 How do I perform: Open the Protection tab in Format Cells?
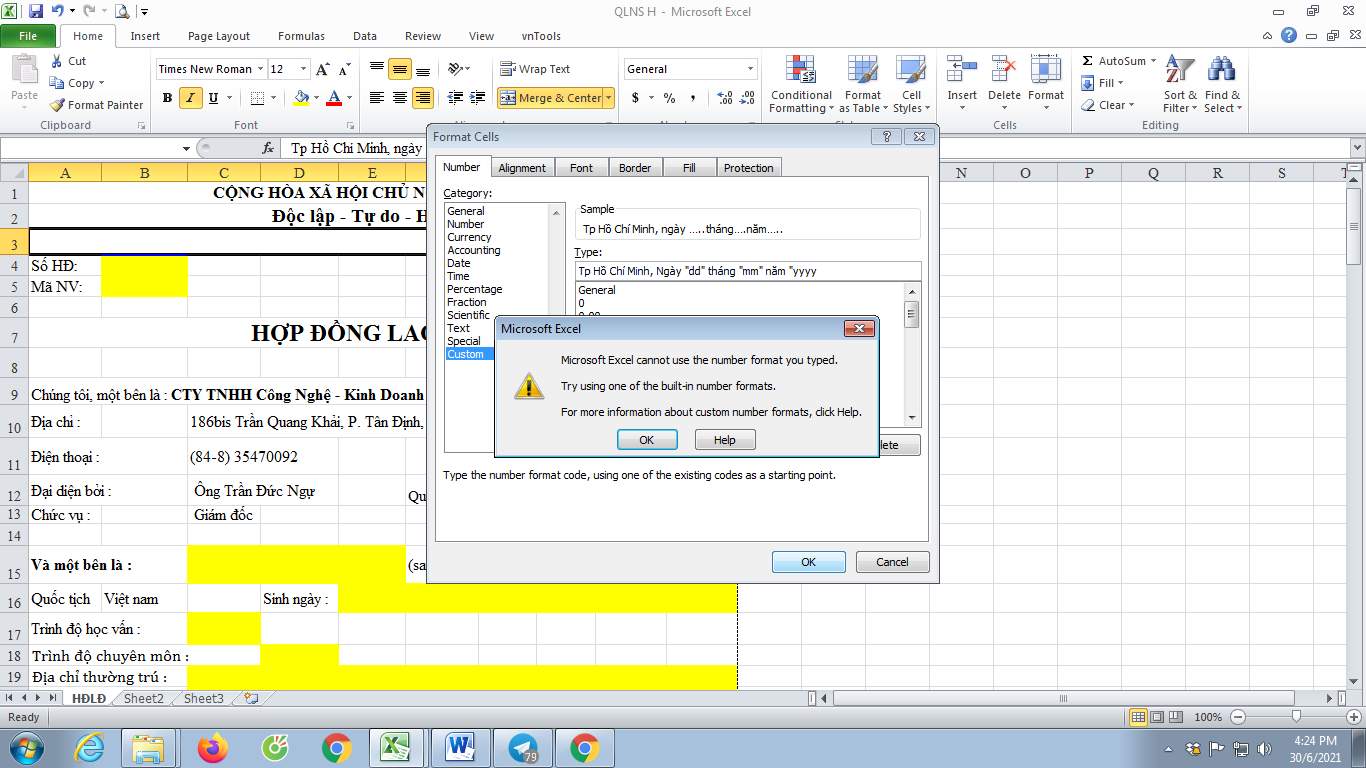748,168
